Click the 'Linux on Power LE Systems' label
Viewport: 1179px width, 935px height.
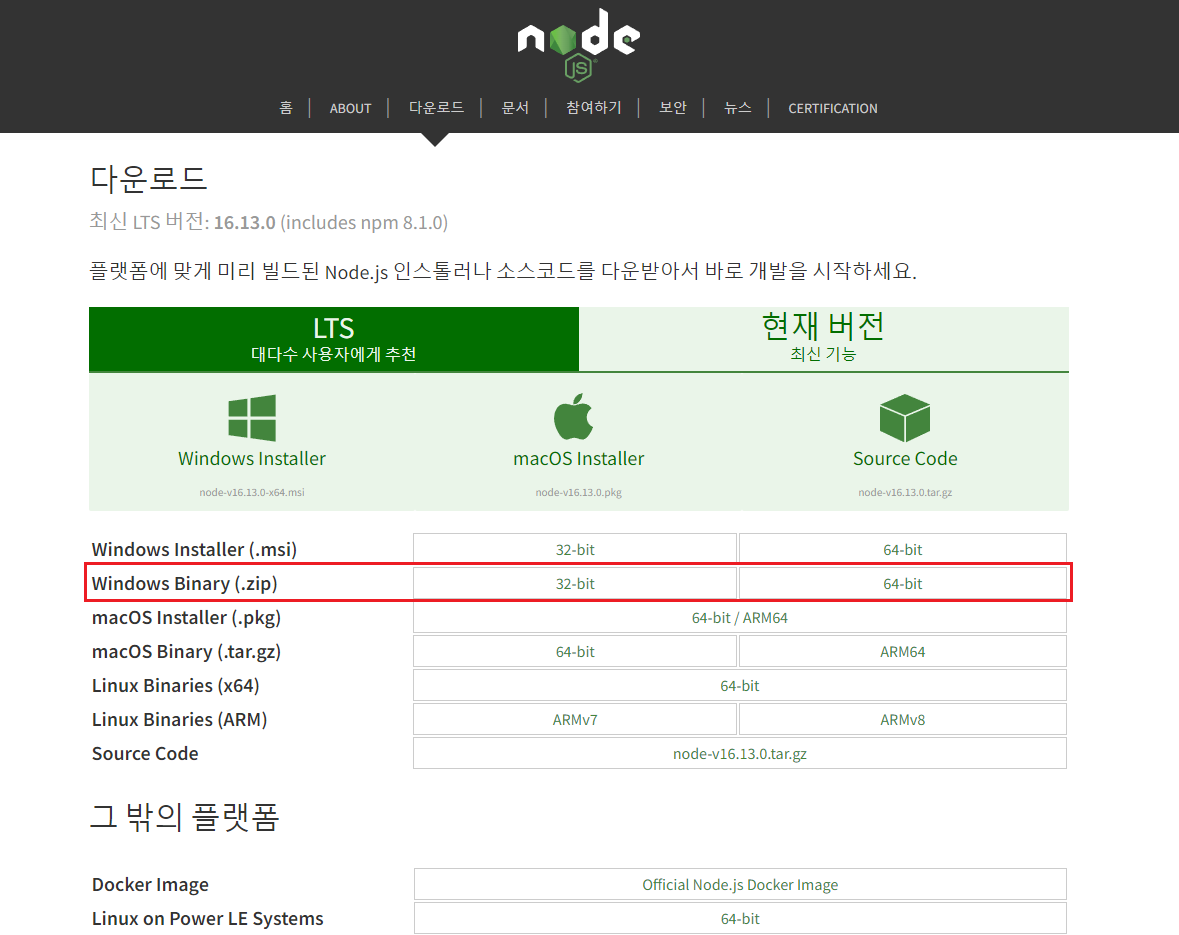(x=208, y=918)
